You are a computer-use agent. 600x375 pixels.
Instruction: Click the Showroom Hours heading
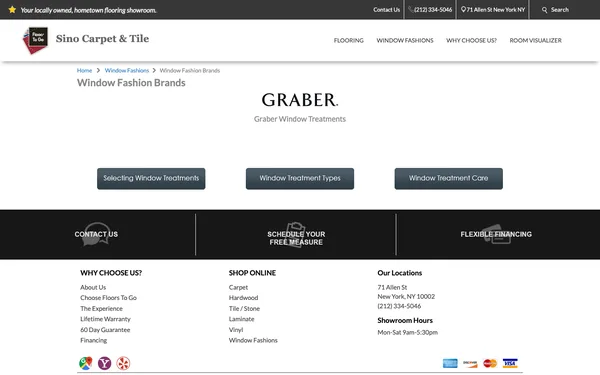[405, 320]
